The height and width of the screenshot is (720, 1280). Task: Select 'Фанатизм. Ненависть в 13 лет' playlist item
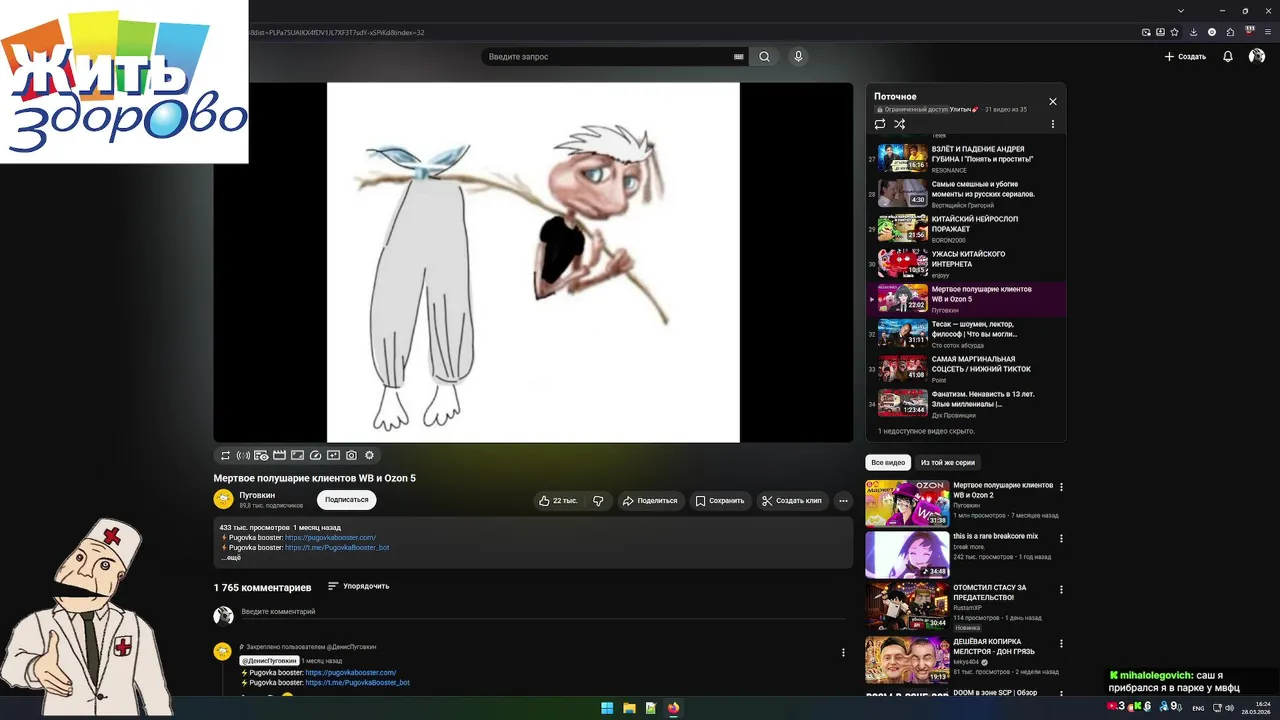point(966,403)
